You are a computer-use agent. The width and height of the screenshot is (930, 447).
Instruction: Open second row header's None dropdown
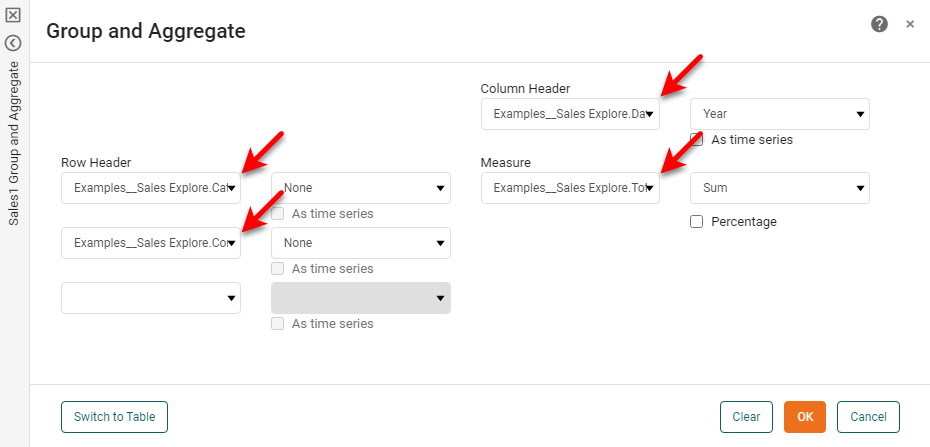[x=361, y=243]
